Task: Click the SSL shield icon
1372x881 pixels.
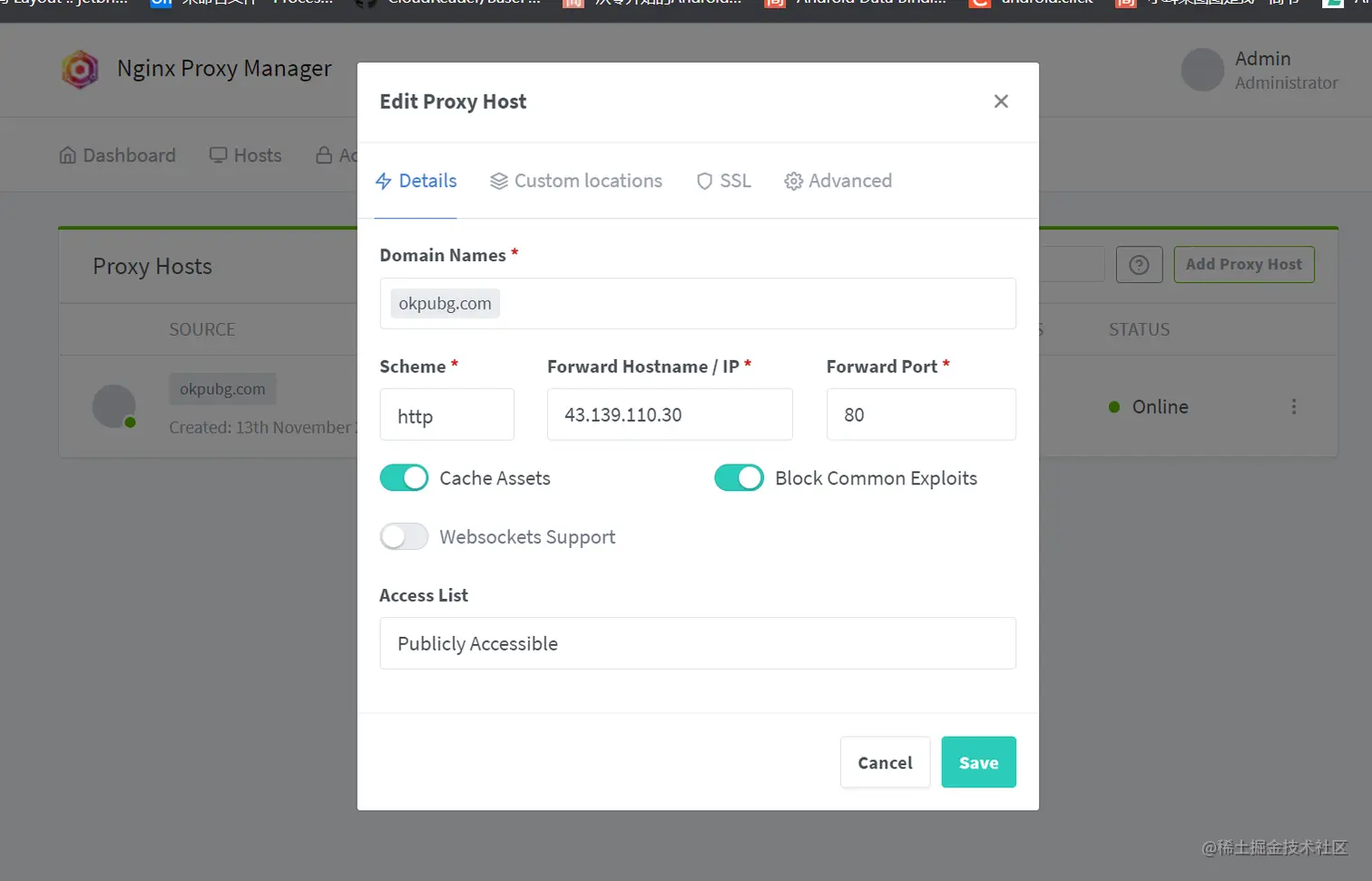Action: 704,181
